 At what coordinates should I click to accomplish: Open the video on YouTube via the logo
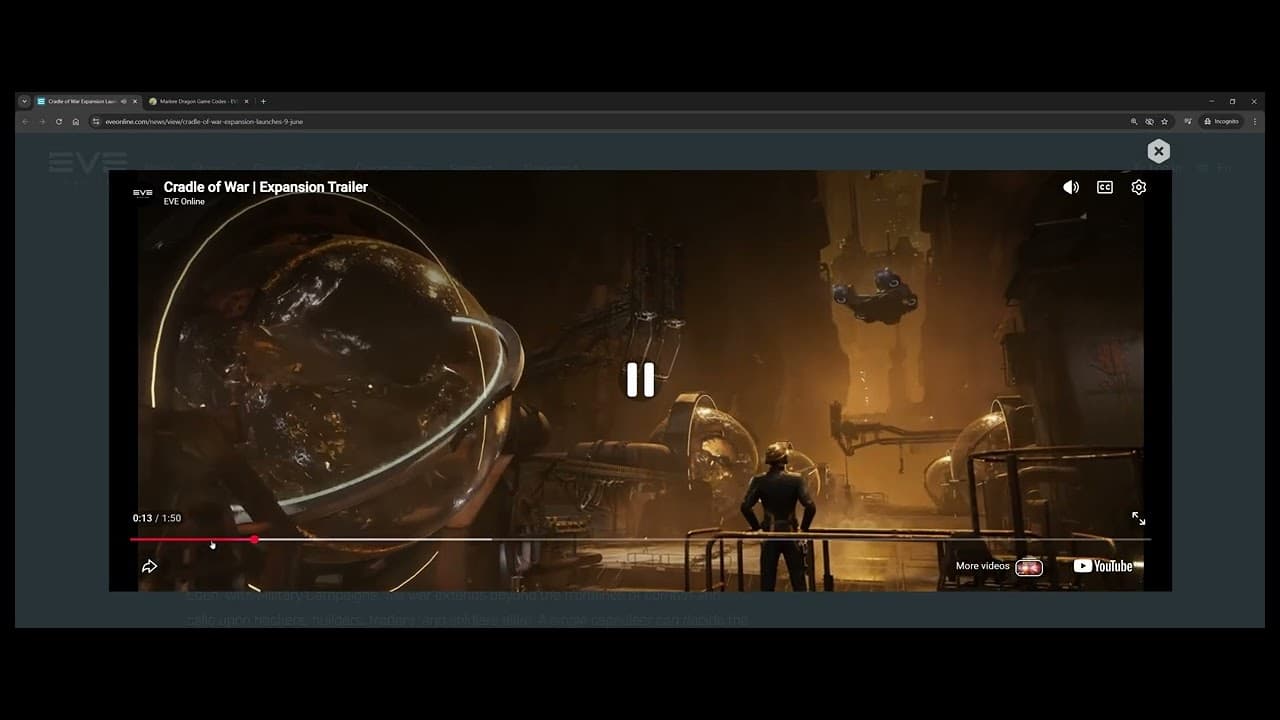pyautogui.click(x=1103, y=566)
